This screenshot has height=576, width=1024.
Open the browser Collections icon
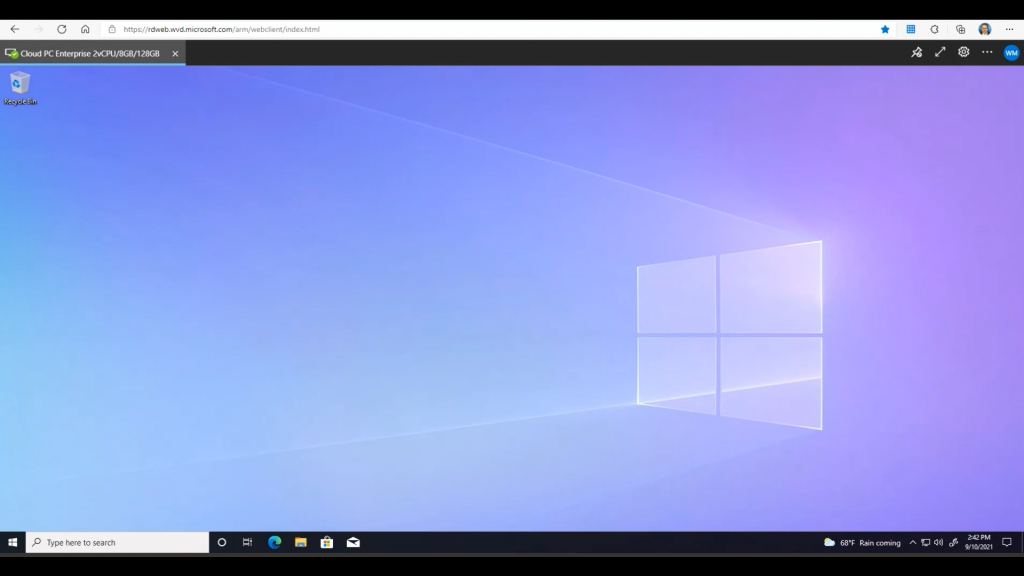pos(960,29)
